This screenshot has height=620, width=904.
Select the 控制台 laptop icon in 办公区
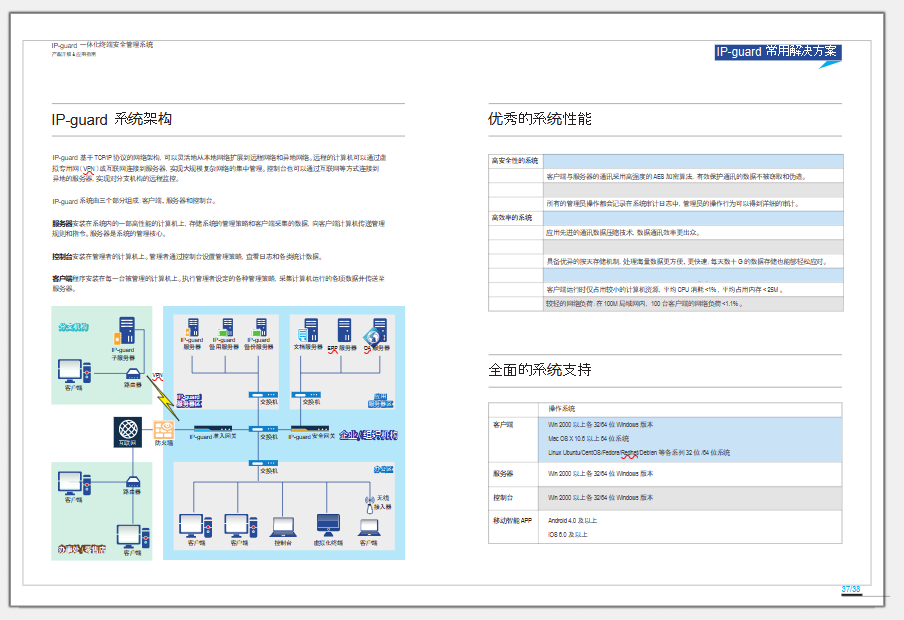pos(284,527)
